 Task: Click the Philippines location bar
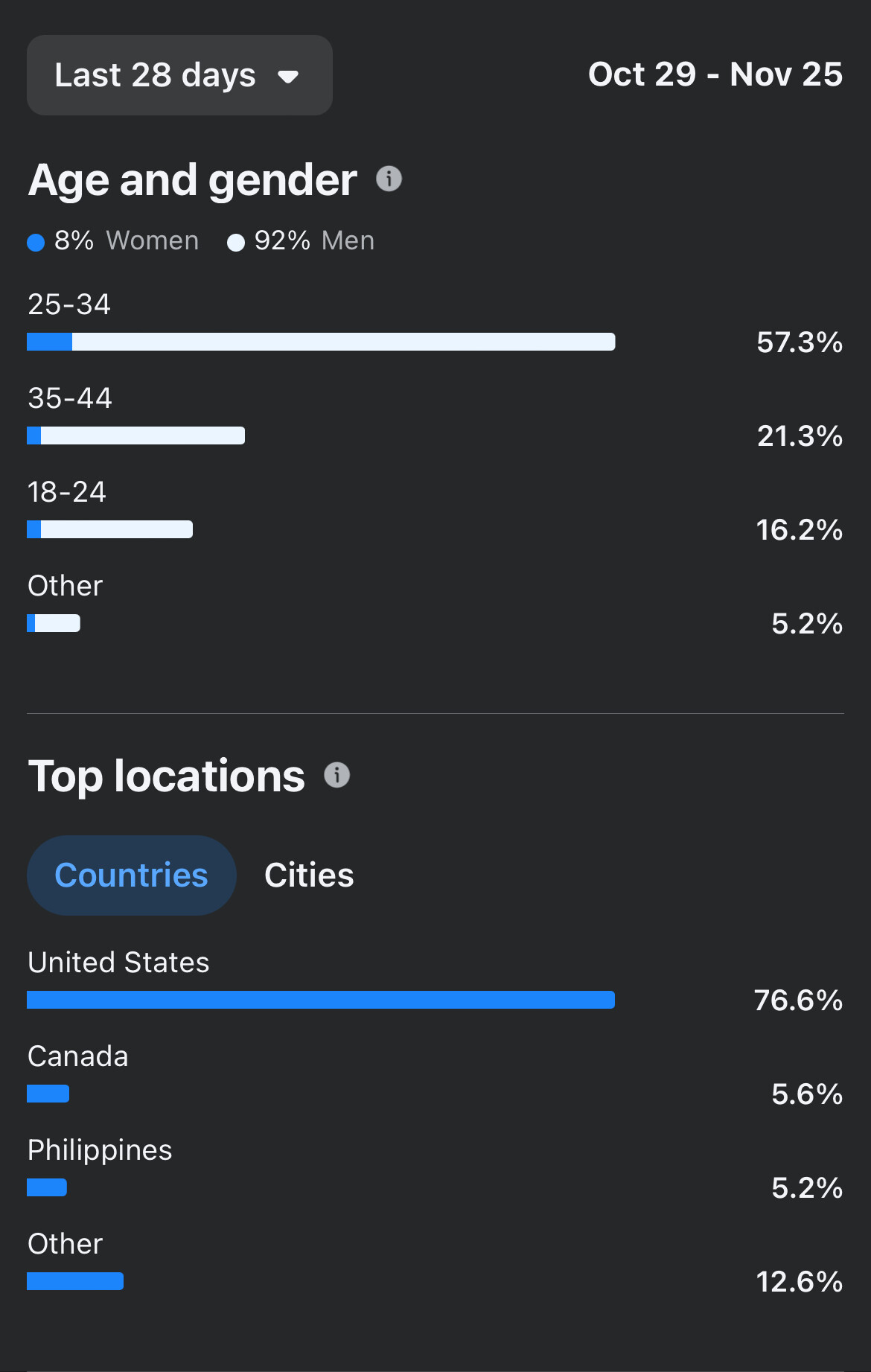[x=47, y=1187]
